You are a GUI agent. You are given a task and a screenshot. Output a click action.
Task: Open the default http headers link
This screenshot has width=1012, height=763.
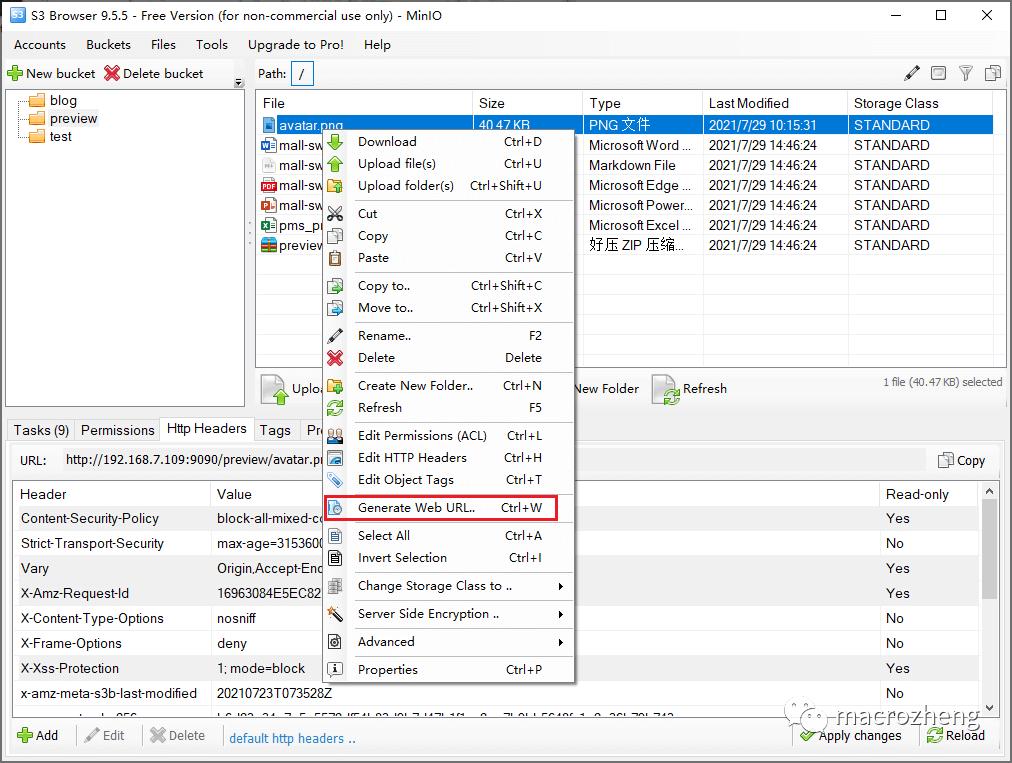[292, 738]
